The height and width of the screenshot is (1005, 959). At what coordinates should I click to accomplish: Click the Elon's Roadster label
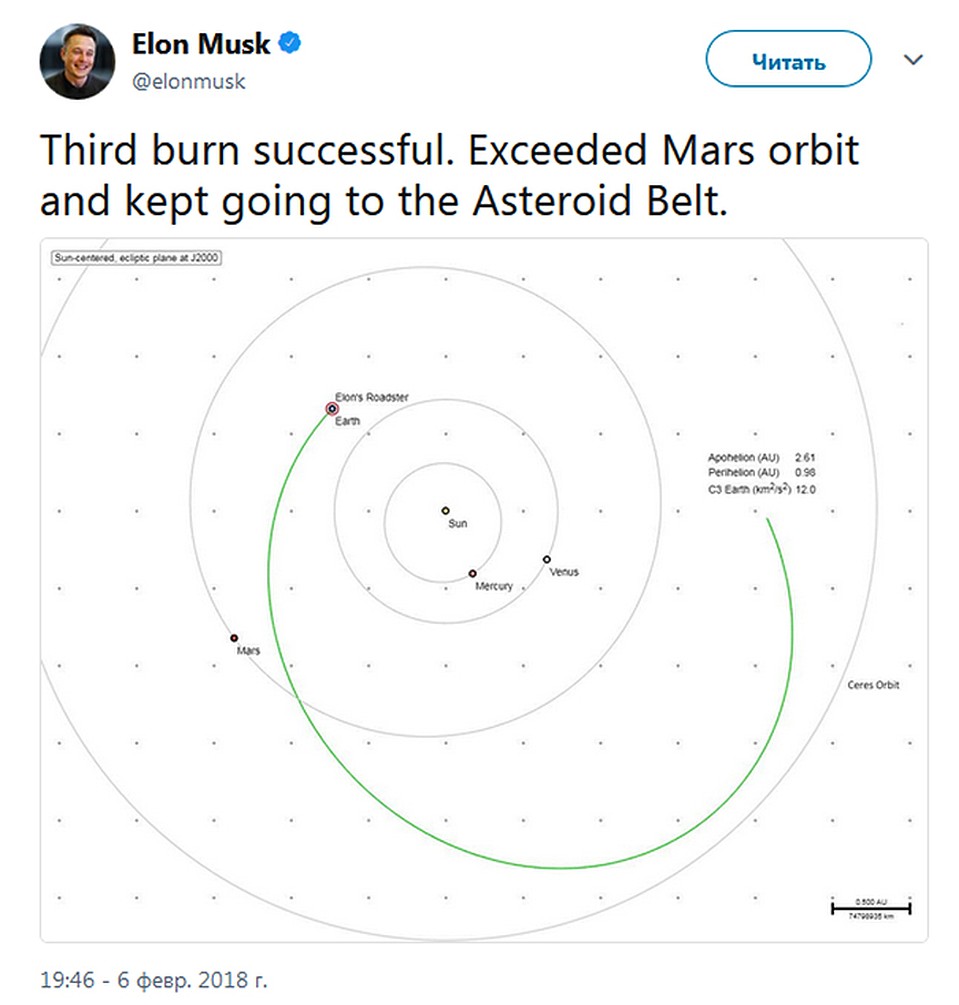tap(372, 397)
